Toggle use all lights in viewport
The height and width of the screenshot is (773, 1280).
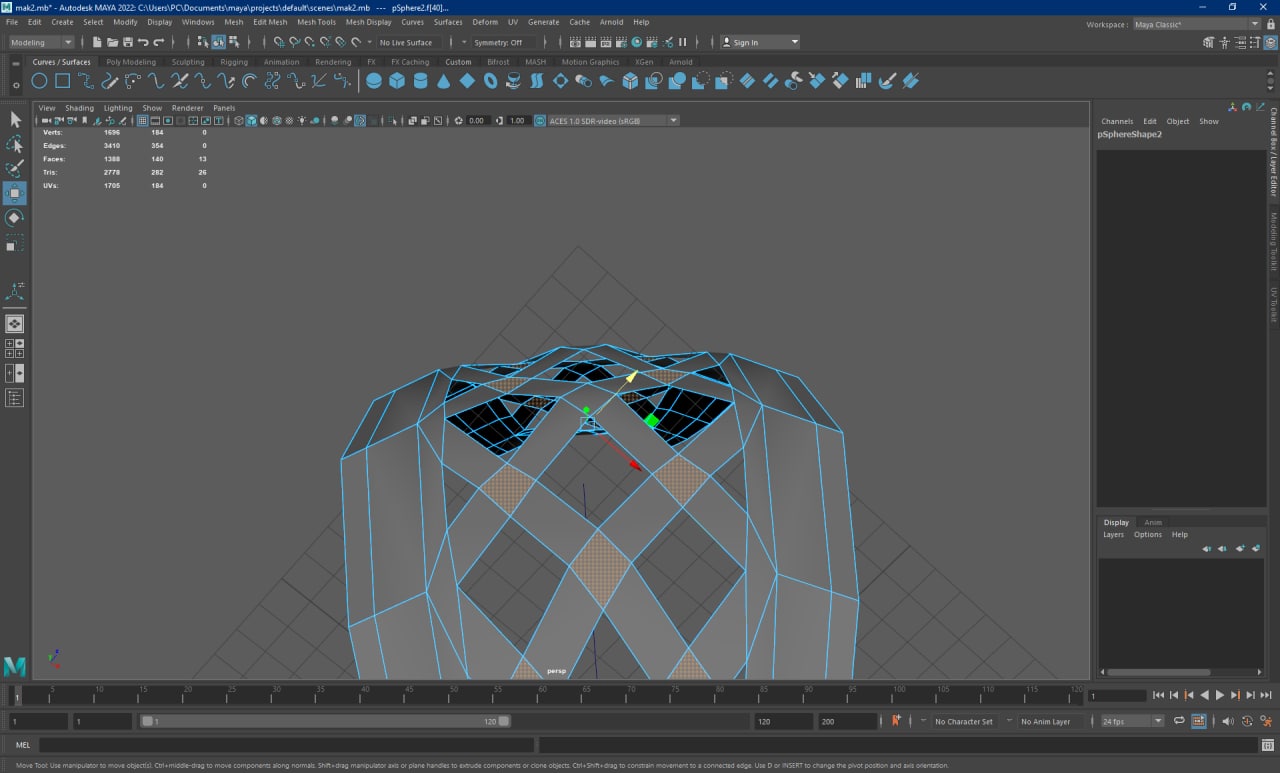(302, 120)
